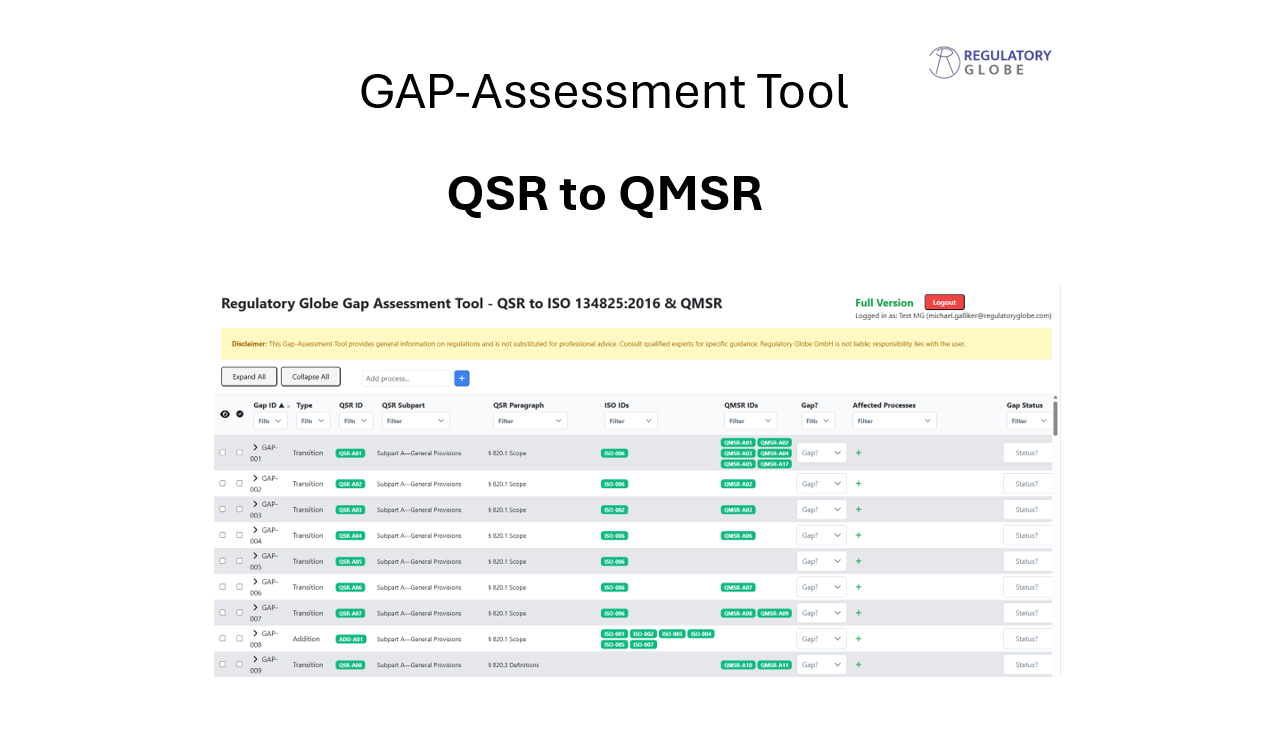Open the QSR Subpart filter dropdown
Screen dimensions: 1267x735
pyautogui.click(x=416, y=421)
